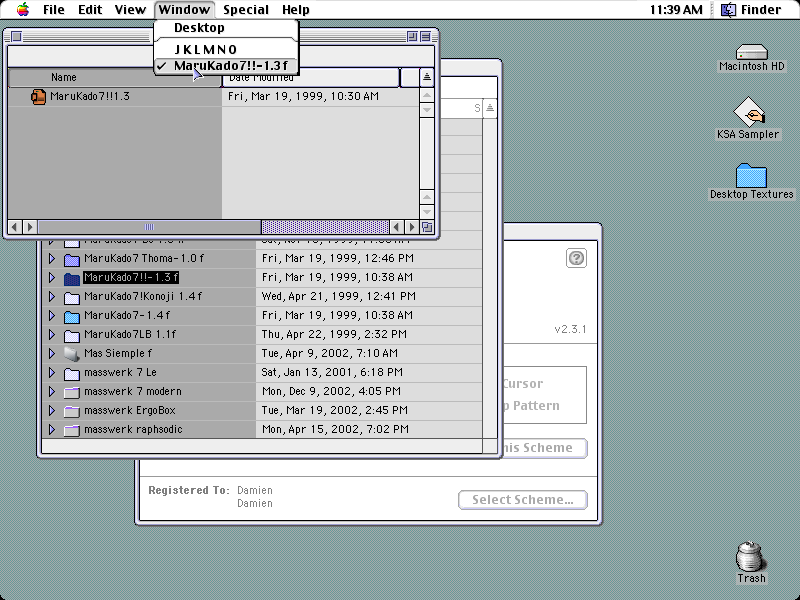Click help question mark icon in Kaleidoscope window
The width and height of the screenshot is (800, 600).
point(576,258)
